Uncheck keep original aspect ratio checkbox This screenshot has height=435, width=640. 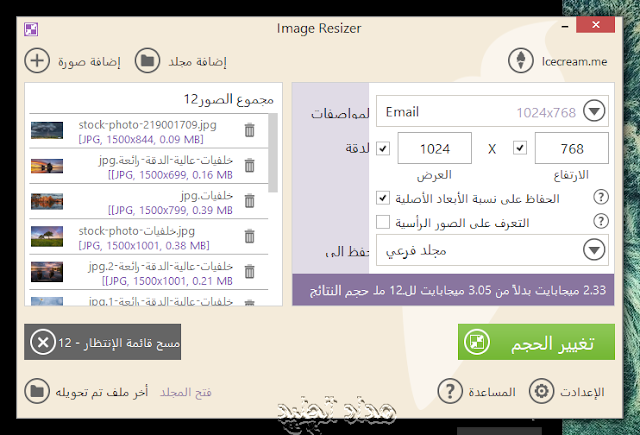coord(383,198)
